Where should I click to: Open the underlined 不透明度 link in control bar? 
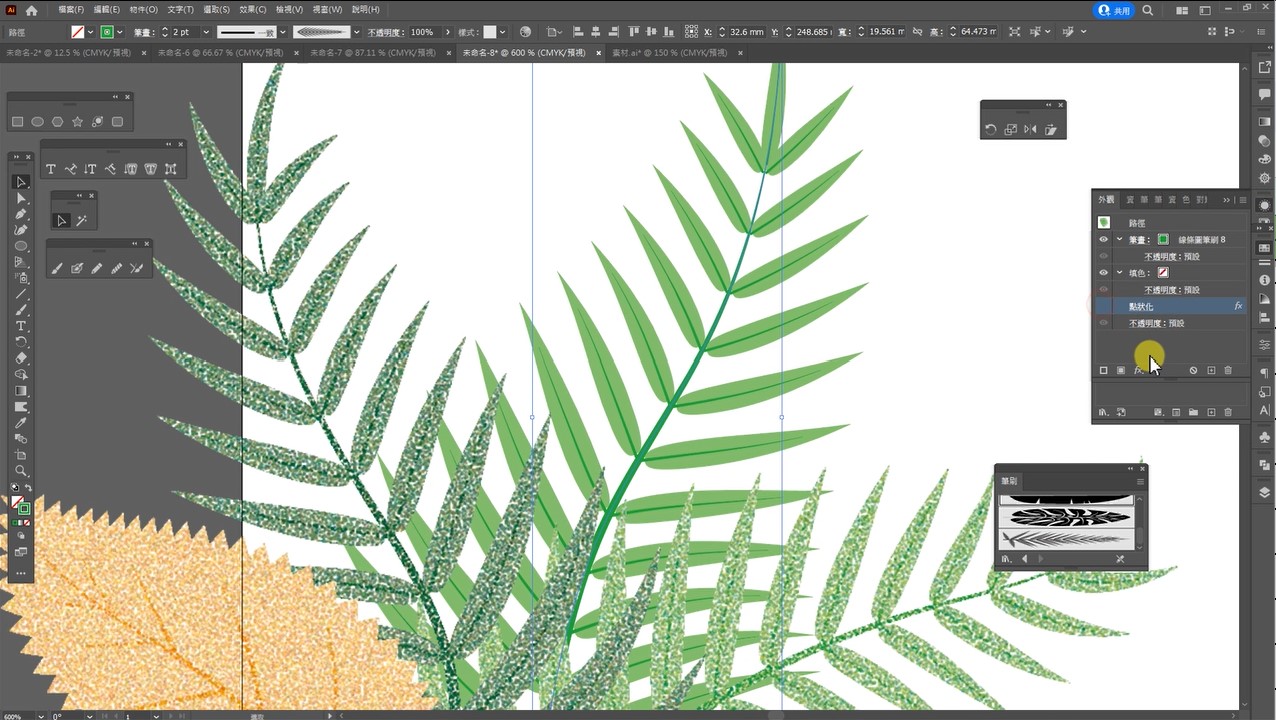tap(386, 32)
